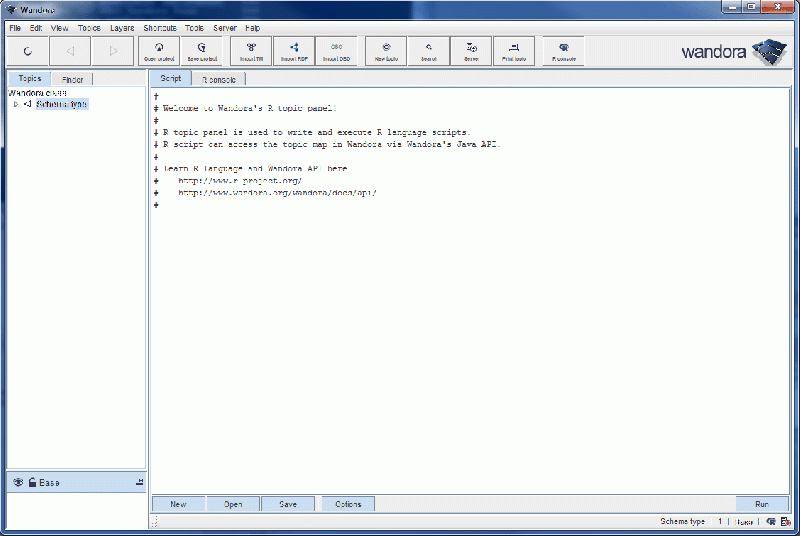Switch to the R console tab
800x536 pixels.
218,78
